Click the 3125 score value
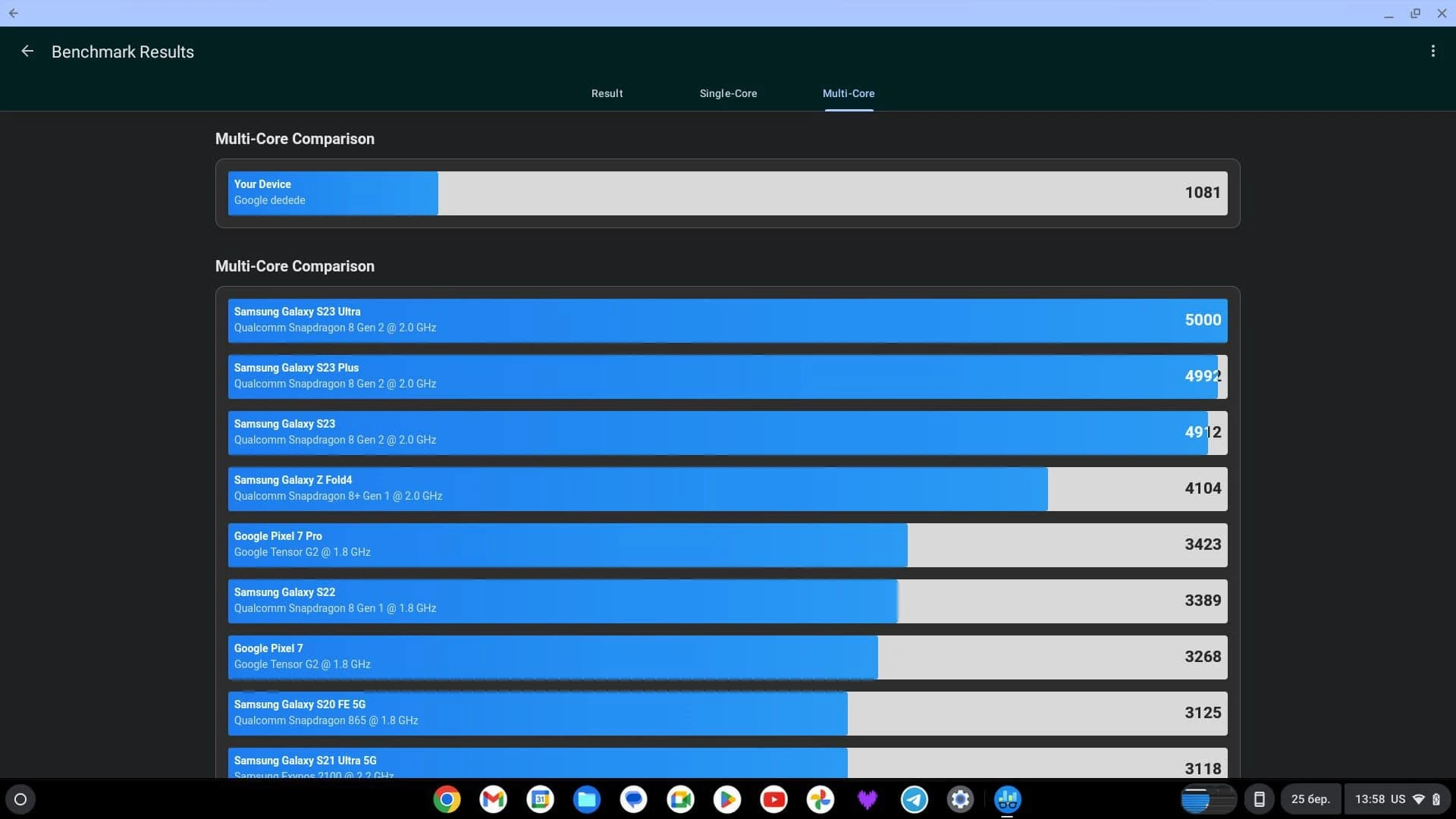1456x819 pixels. coord(1203,713)
